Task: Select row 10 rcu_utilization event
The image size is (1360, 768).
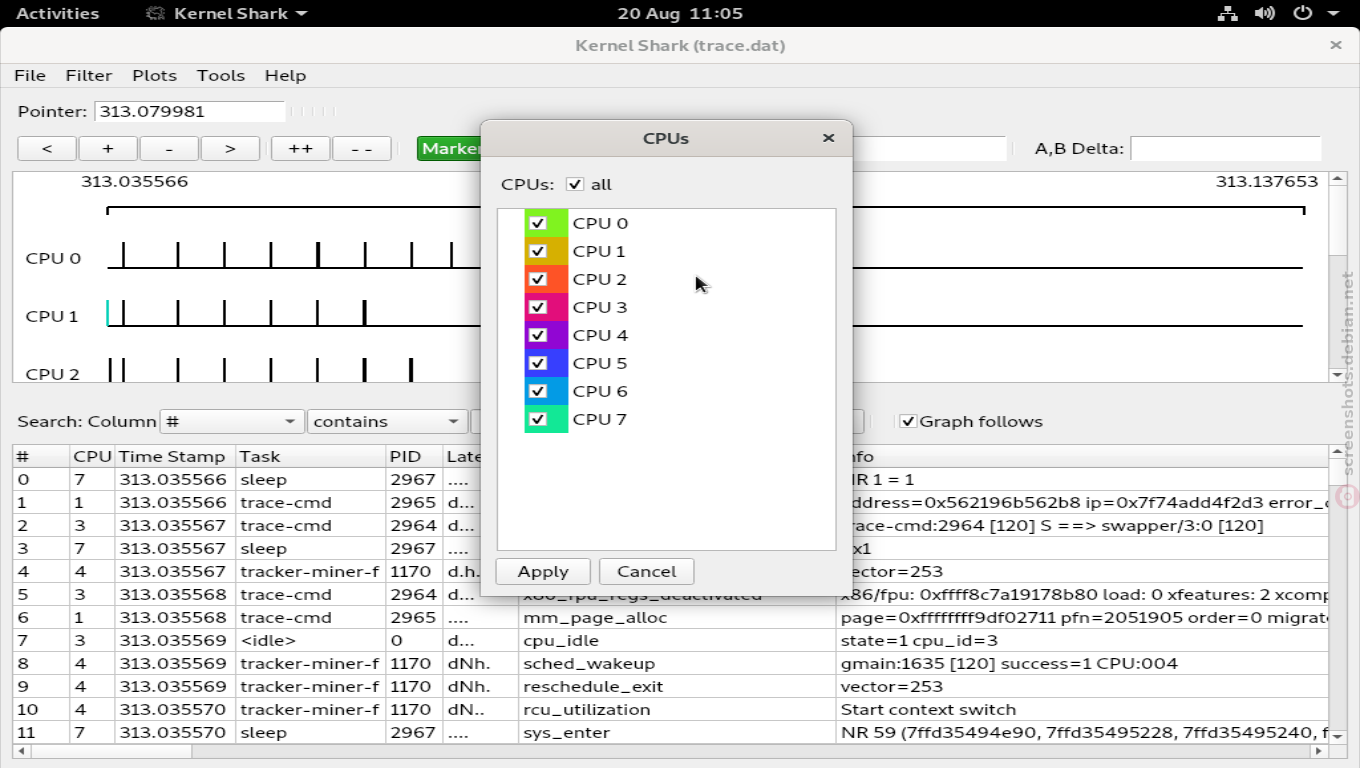Action: (670, 709)
